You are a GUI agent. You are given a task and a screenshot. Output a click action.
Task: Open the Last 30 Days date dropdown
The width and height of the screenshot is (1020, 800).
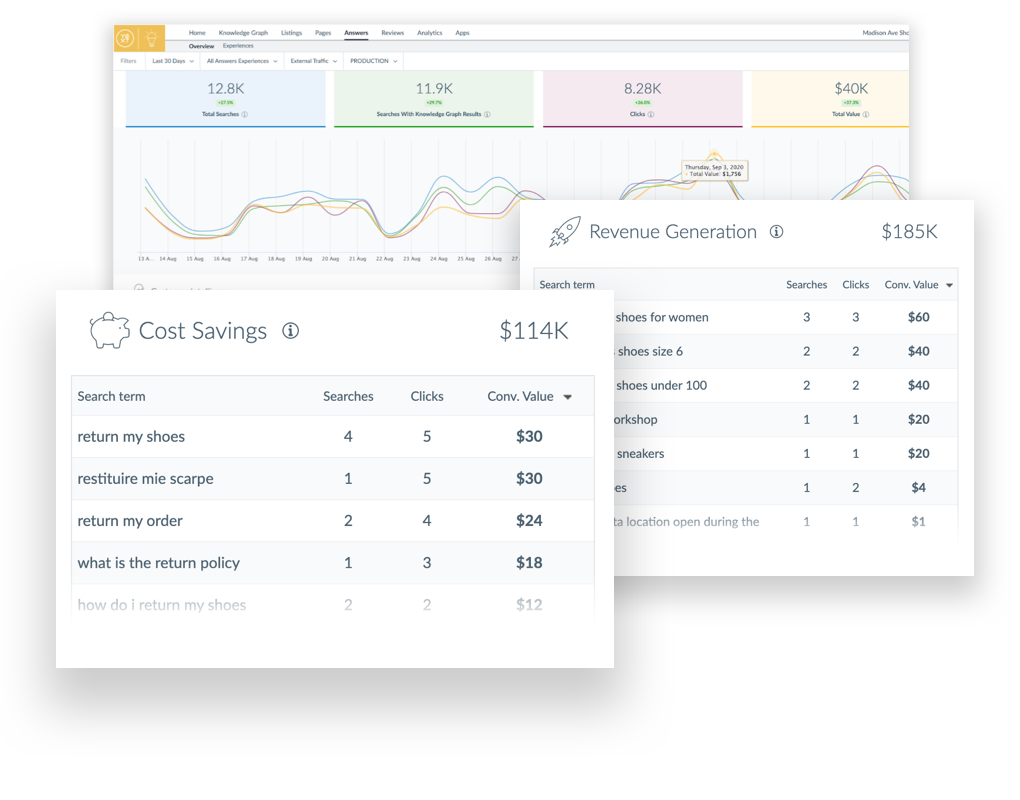171,61
